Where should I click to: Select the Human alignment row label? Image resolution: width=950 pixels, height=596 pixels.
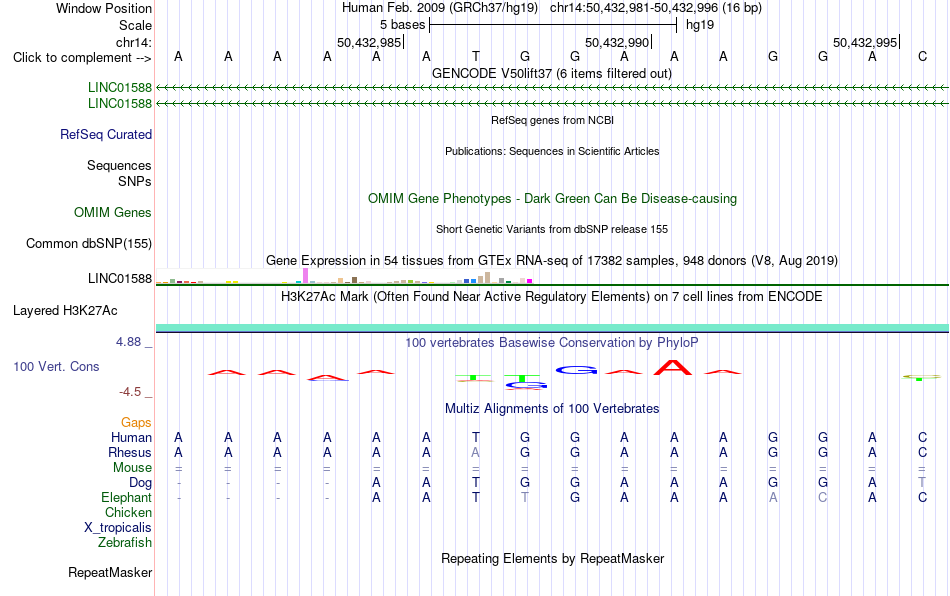pos(131,437)
